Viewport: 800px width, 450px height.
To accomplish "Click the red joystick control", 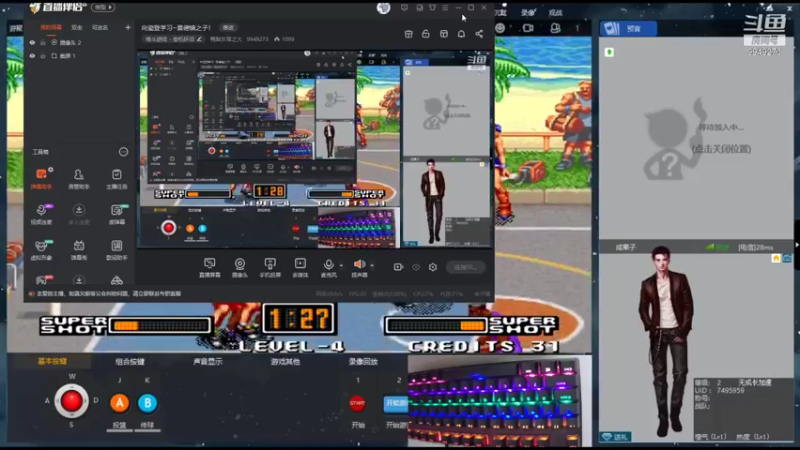I will [71, 401].
